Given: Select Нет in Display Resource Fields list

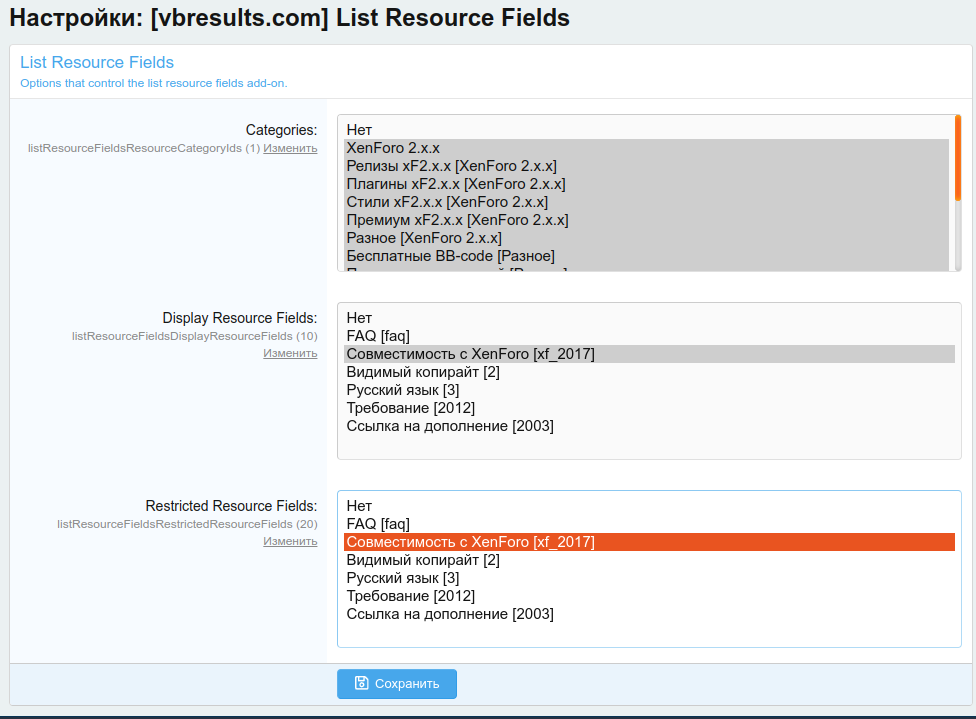Looking at the screenshot, I should (x=359, y=318).
